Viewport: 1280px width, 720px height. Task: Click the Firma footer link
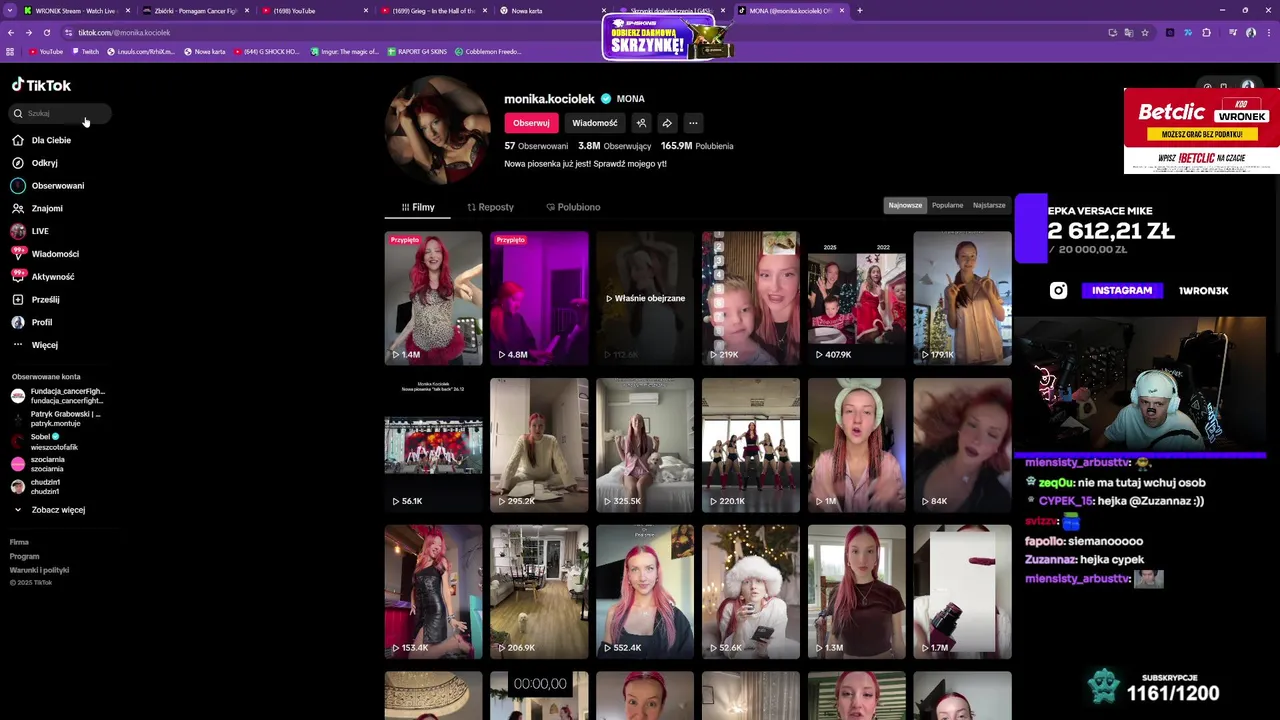[x=19, y=542]
